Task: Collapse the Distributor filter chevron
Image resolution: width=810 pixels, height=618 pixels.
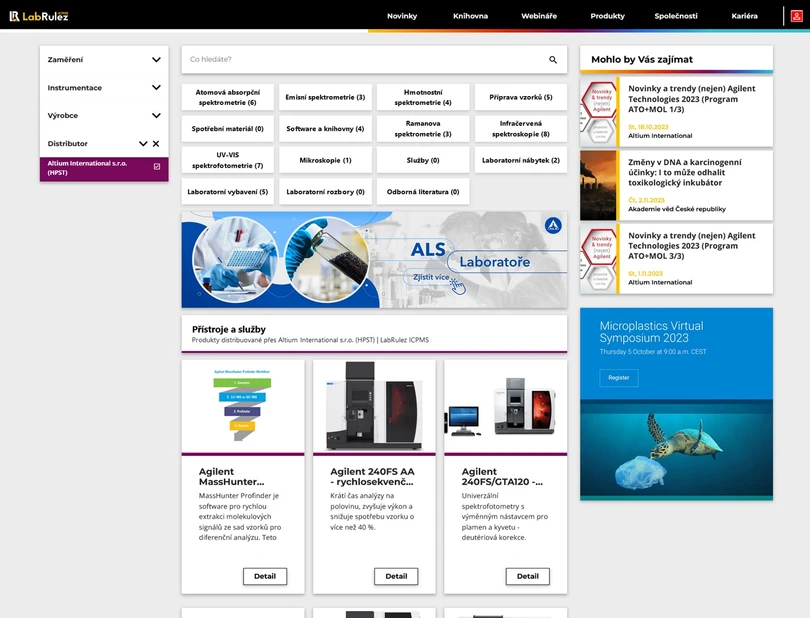Action: pyautogui.click(x=143, y=144)
